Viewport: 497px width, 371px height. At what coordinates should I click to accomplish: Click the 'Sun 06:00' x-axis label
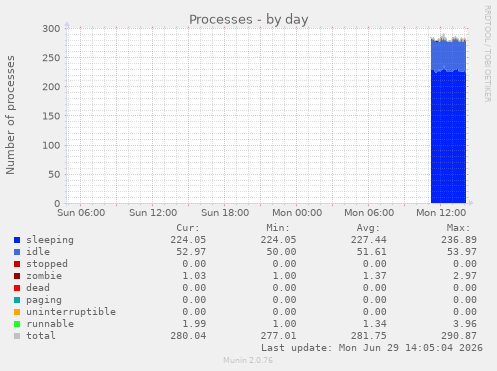point(81,213)
